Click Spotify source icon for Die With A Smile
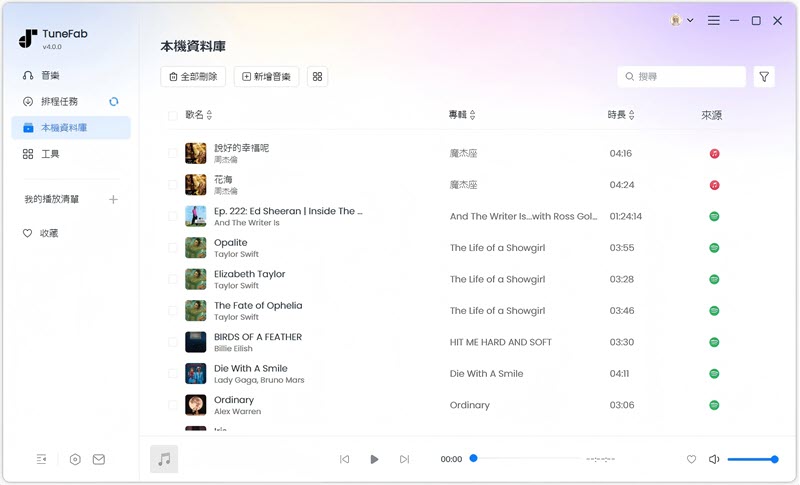 point(714,373)
